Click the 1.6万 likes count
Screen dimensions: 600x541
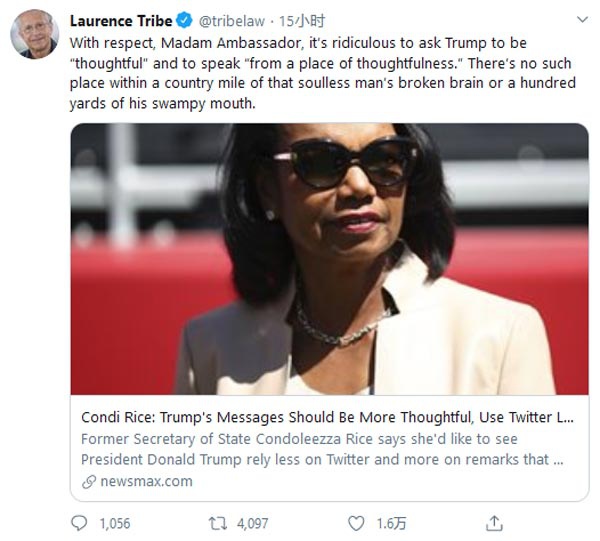pyautogui.click(x=387, y=522)
